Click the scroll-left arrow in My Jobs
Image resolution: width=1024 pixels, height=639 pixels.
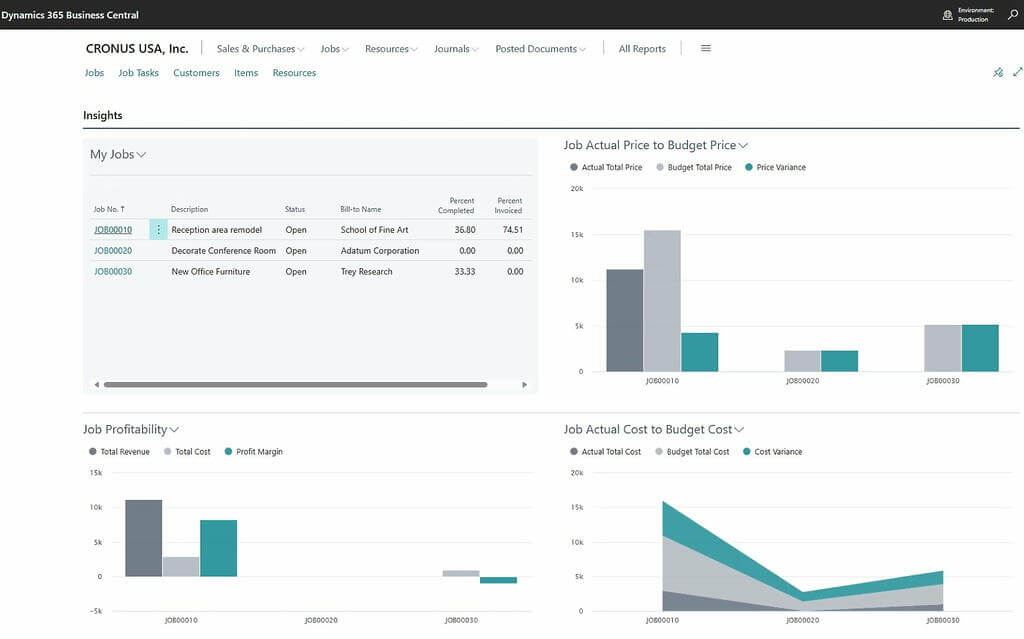pos(97,385)
